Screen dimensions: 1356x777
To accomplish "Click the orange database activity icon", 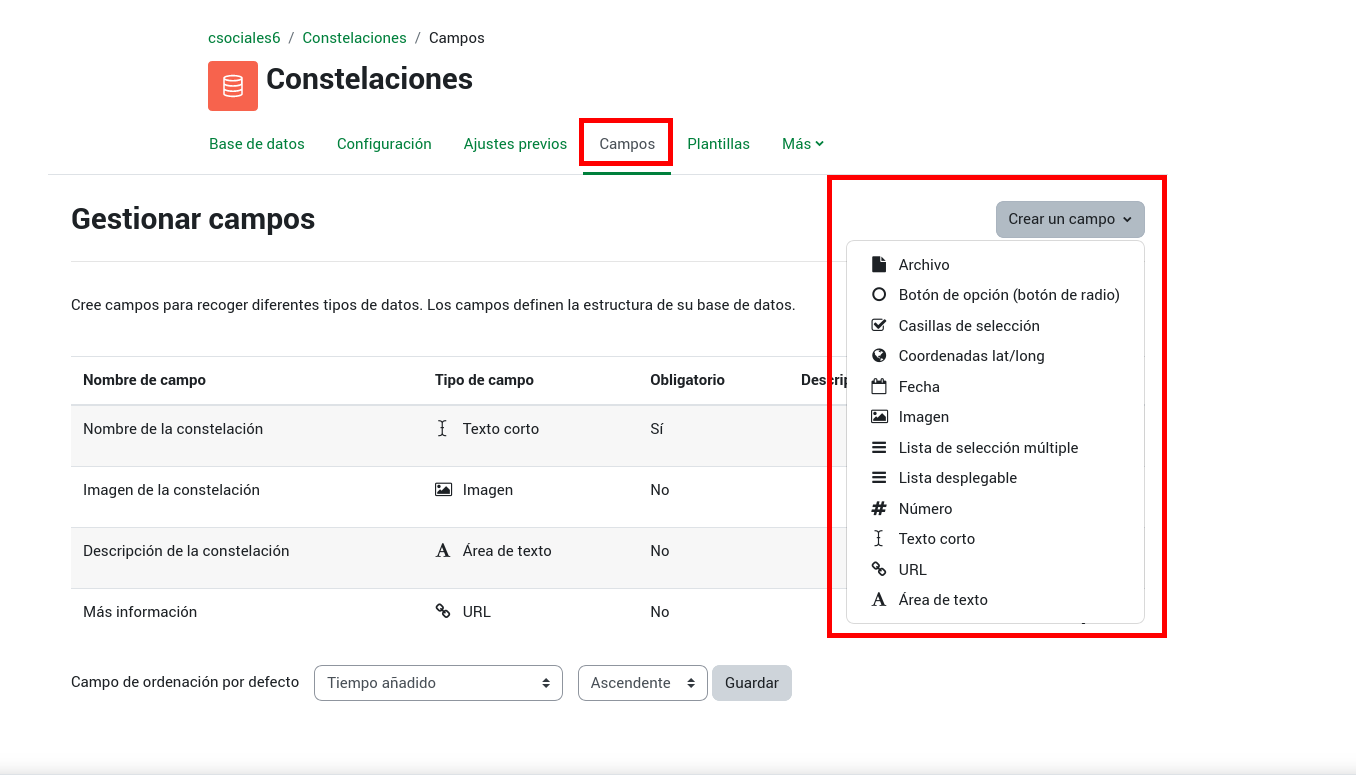I will 233,86.
